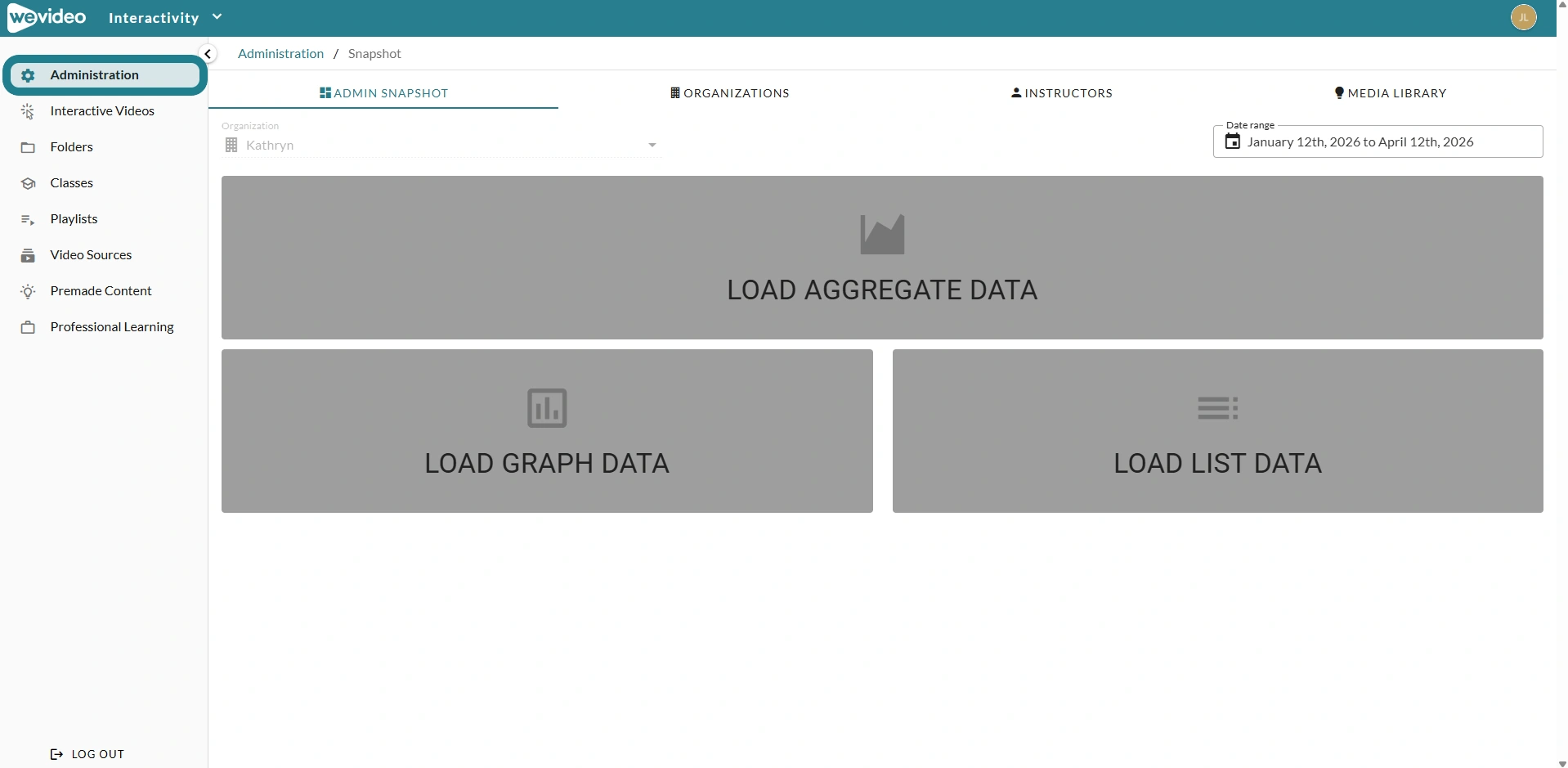Open the Interactivity product dropdown

tap(165, 17)
